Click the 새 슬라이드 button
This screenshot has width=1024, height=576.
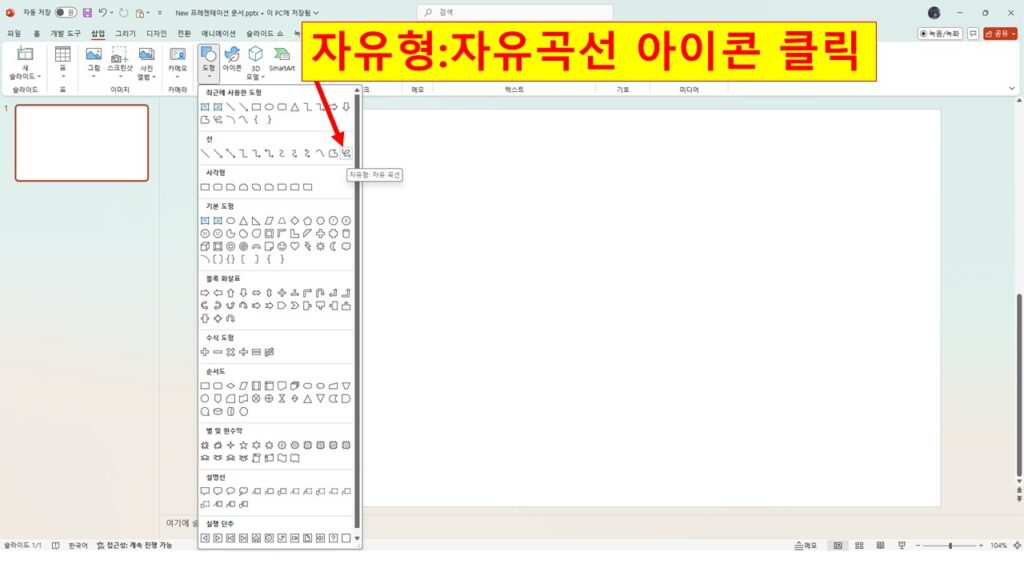[x=25, y=63]
